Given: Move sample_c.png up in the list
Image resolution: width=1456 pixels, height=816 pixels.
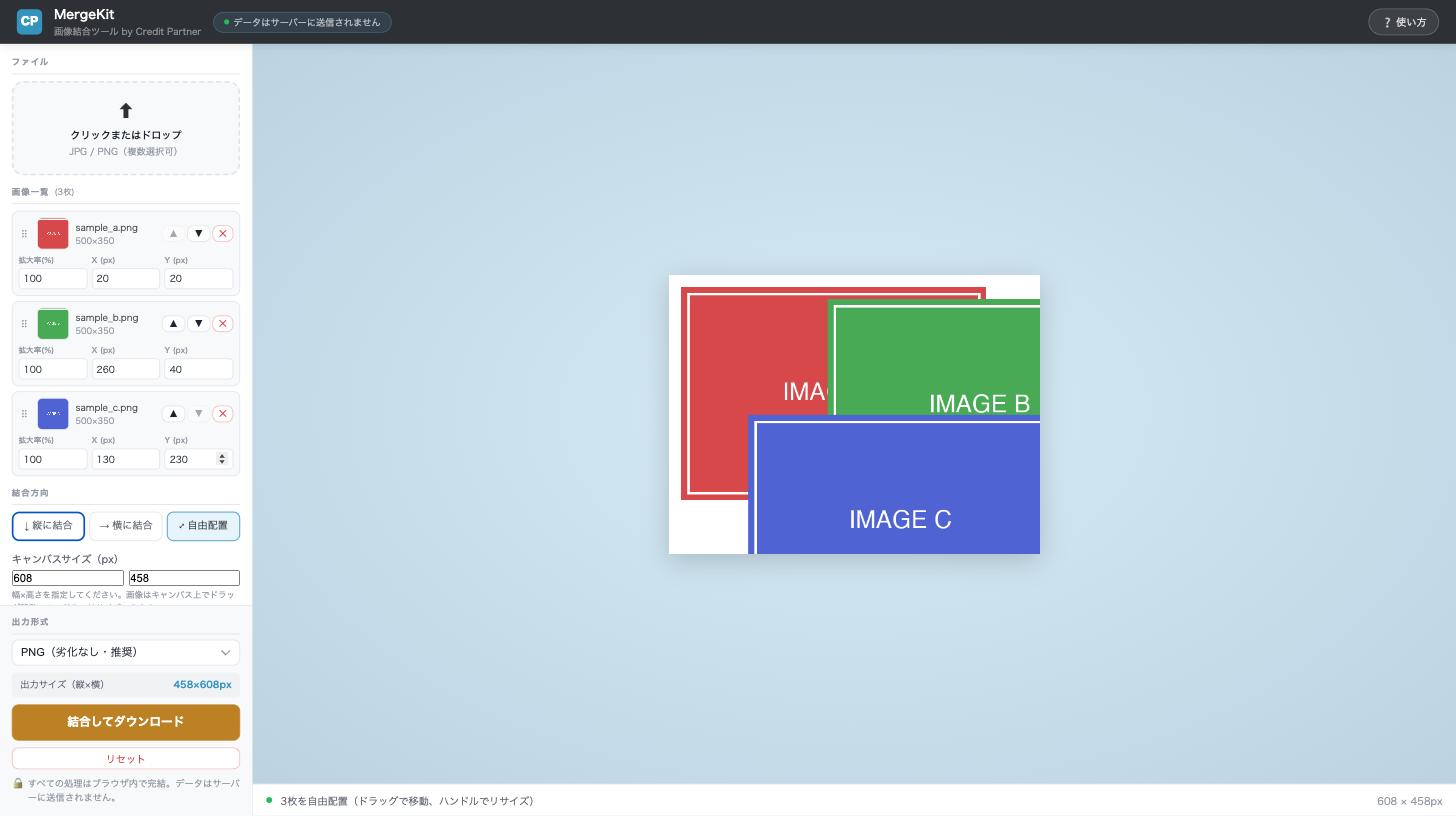Looking at the screenshot, I should point(173,414).
